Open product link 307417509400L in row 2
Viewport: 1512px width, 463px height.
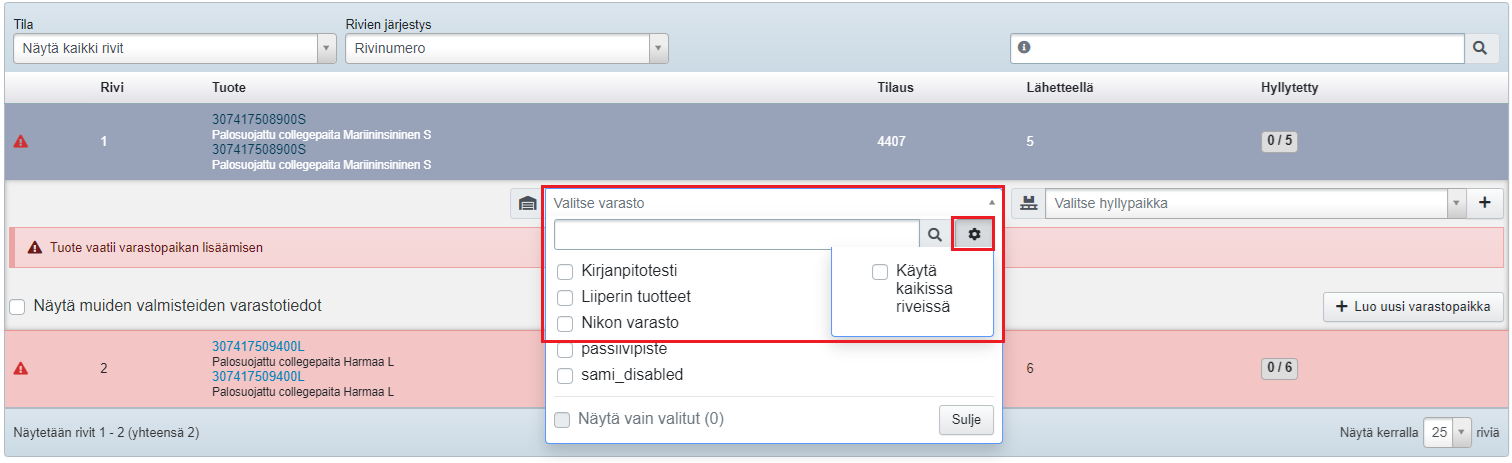pos(258,346)
